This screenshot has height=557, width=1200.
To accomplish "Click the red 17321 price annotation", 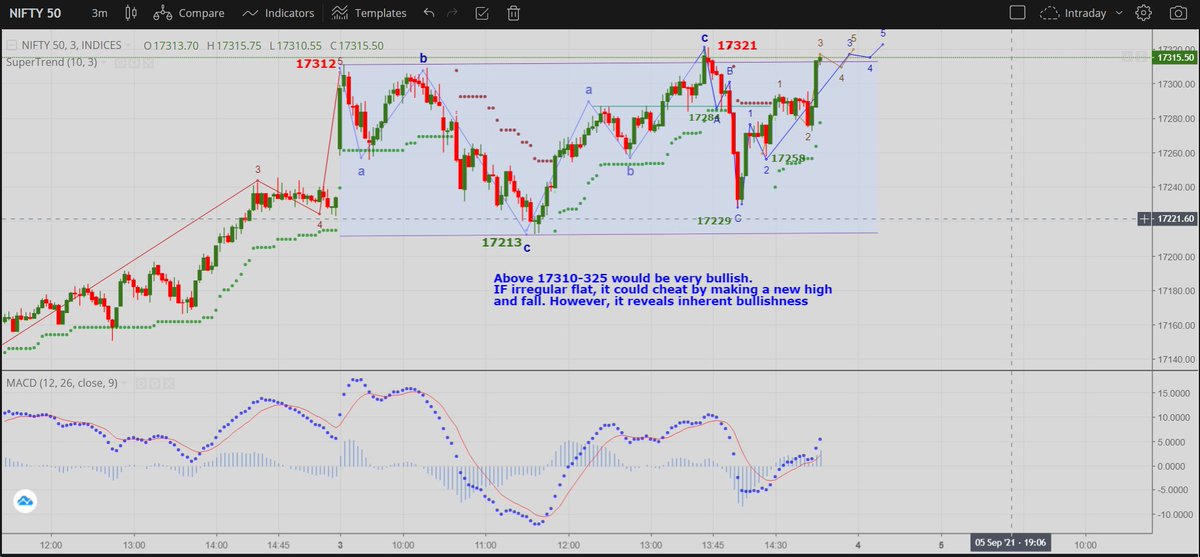I will pos(737,47).
